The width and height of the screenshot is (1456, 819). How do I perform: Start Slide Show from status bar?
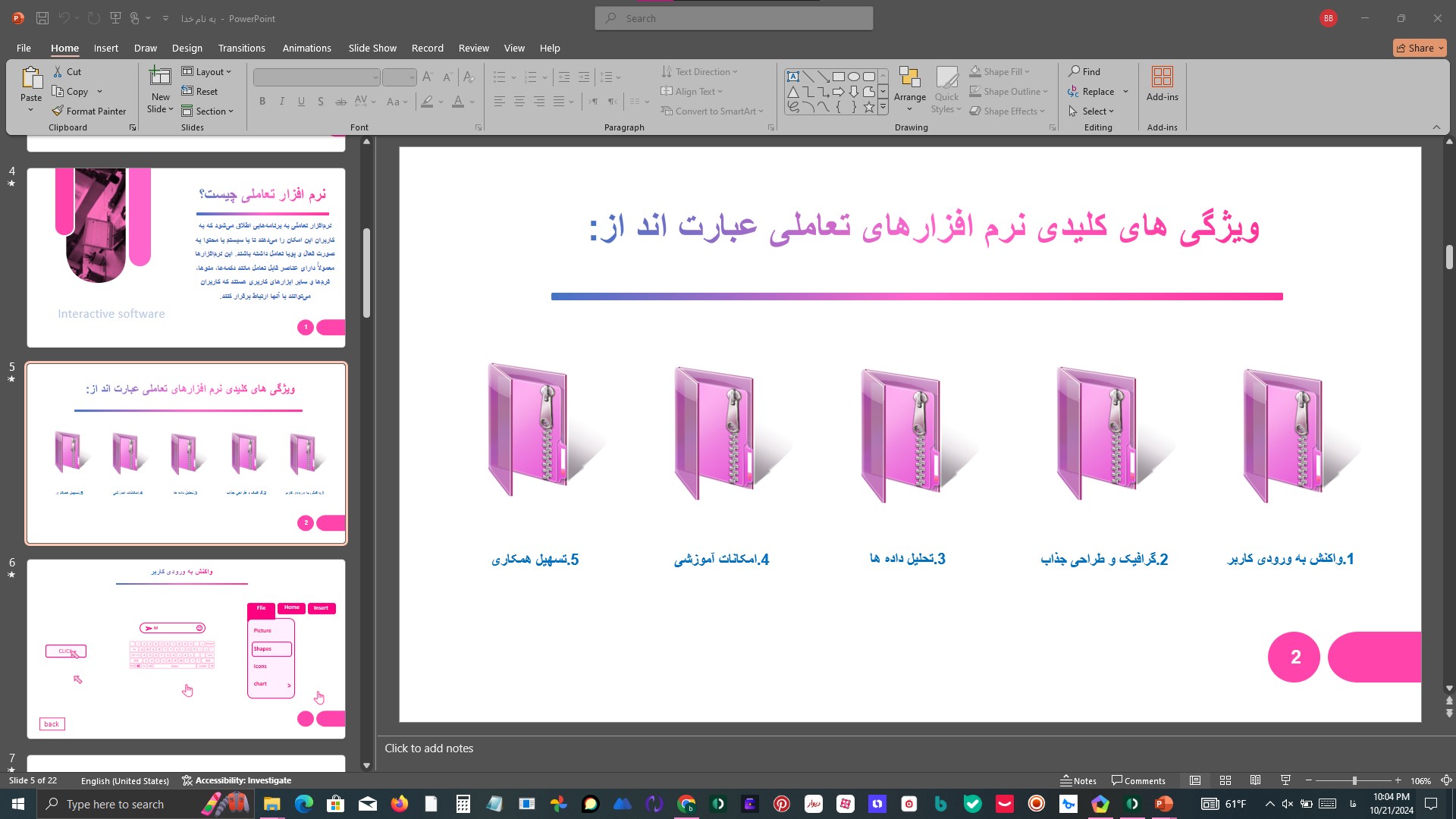click(1286, 780)
